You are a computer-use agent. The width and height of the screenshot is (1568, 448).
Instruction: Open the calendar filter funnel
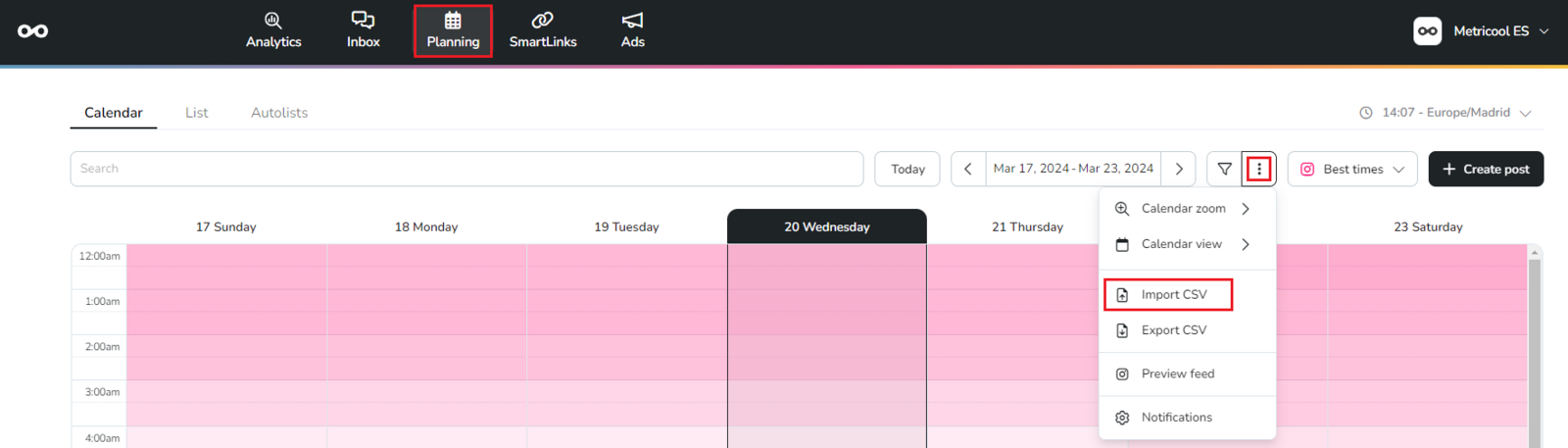[x=1224, y=169]
